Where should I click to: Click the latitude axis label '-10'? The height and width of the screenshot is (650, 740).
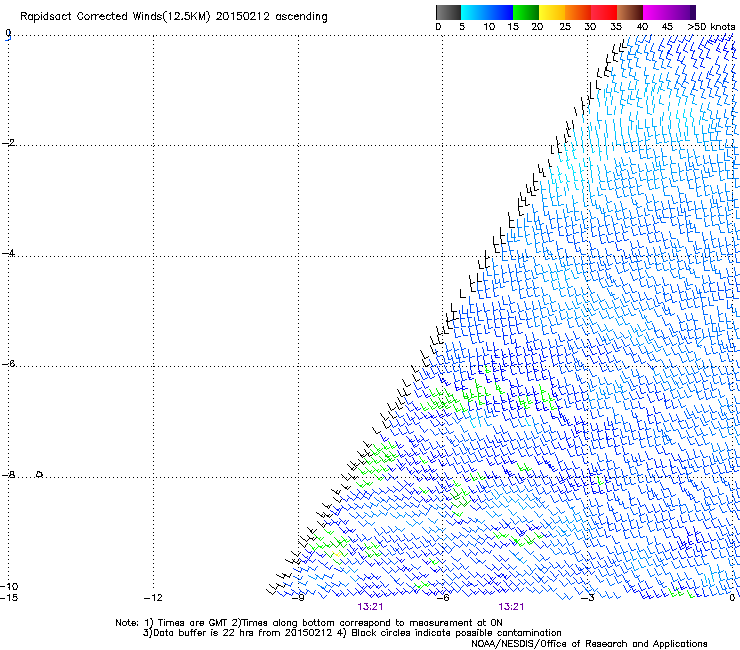9,587
